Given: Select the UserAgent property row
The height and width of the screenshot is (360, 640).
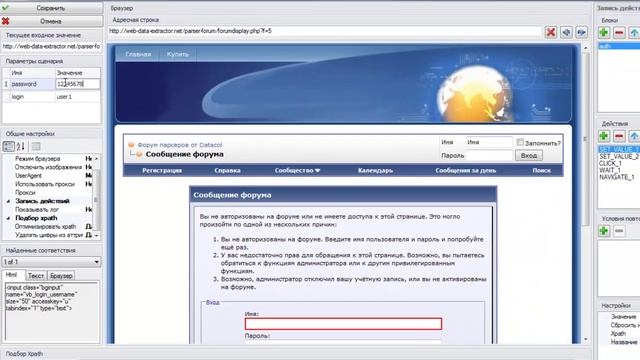Looking at the screenshot, I should 48,176.
